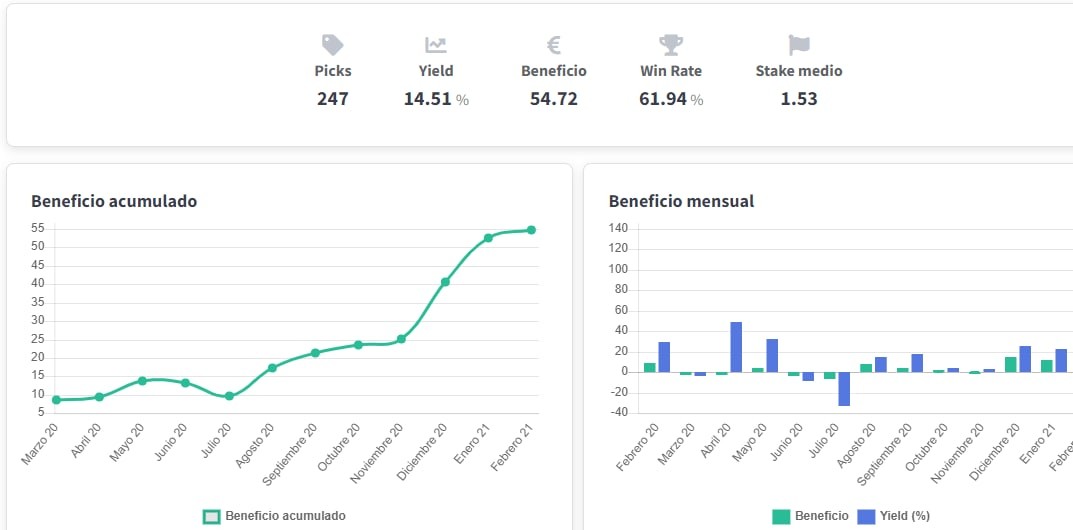Click the Enero 21 point on cumulative line

click(488, 238)
